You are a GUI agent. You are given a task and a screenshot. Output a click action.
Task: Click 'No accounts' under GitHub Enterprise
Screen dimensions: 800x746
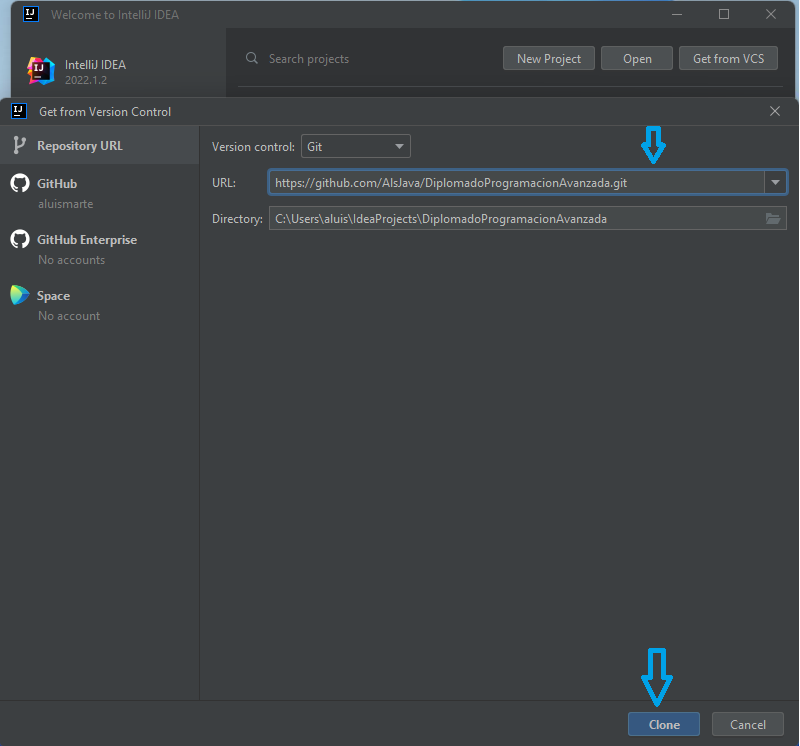click(71, 260)
